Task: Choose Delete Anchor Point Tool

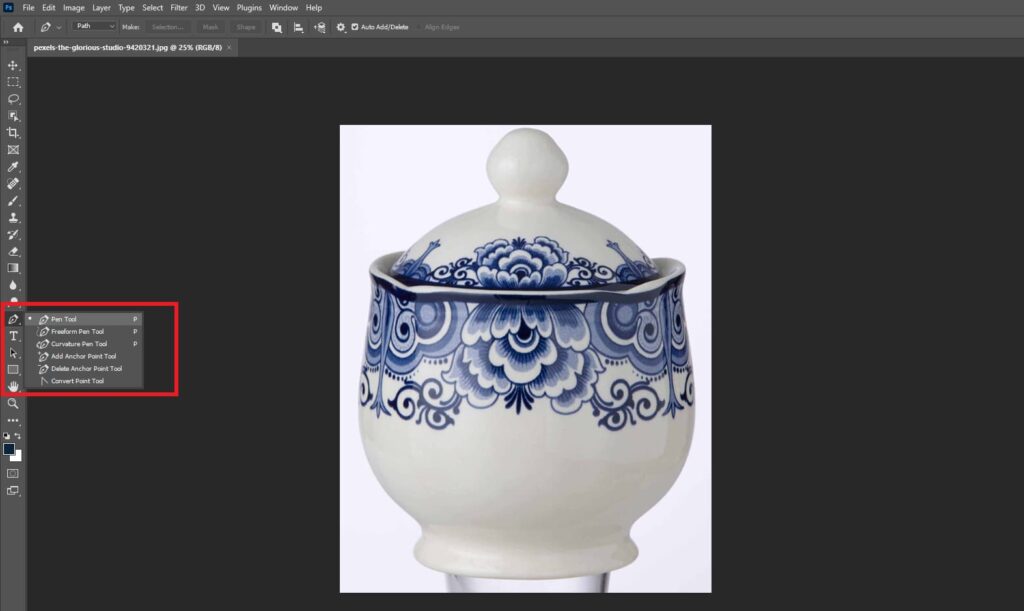Action: pos(85,369)
